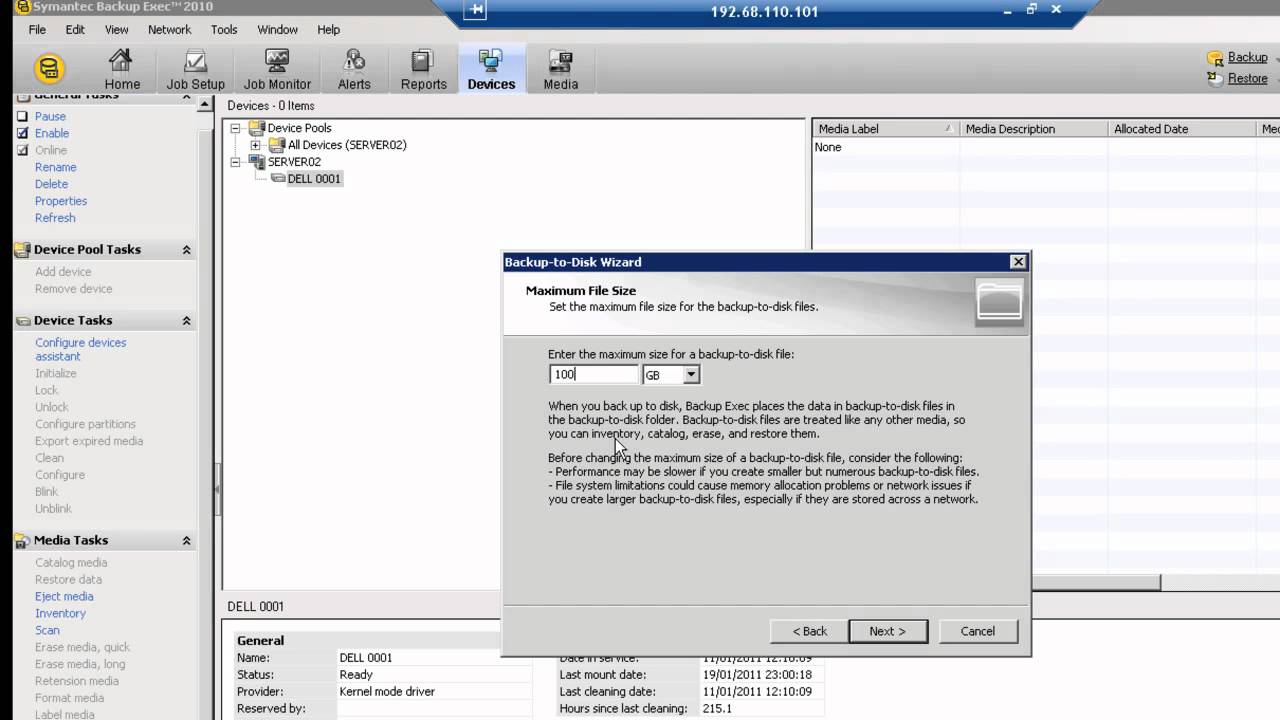The image size is (1280, 720).
Task: Click the media list horizontal scrollbar
Action: (1095, 582)
